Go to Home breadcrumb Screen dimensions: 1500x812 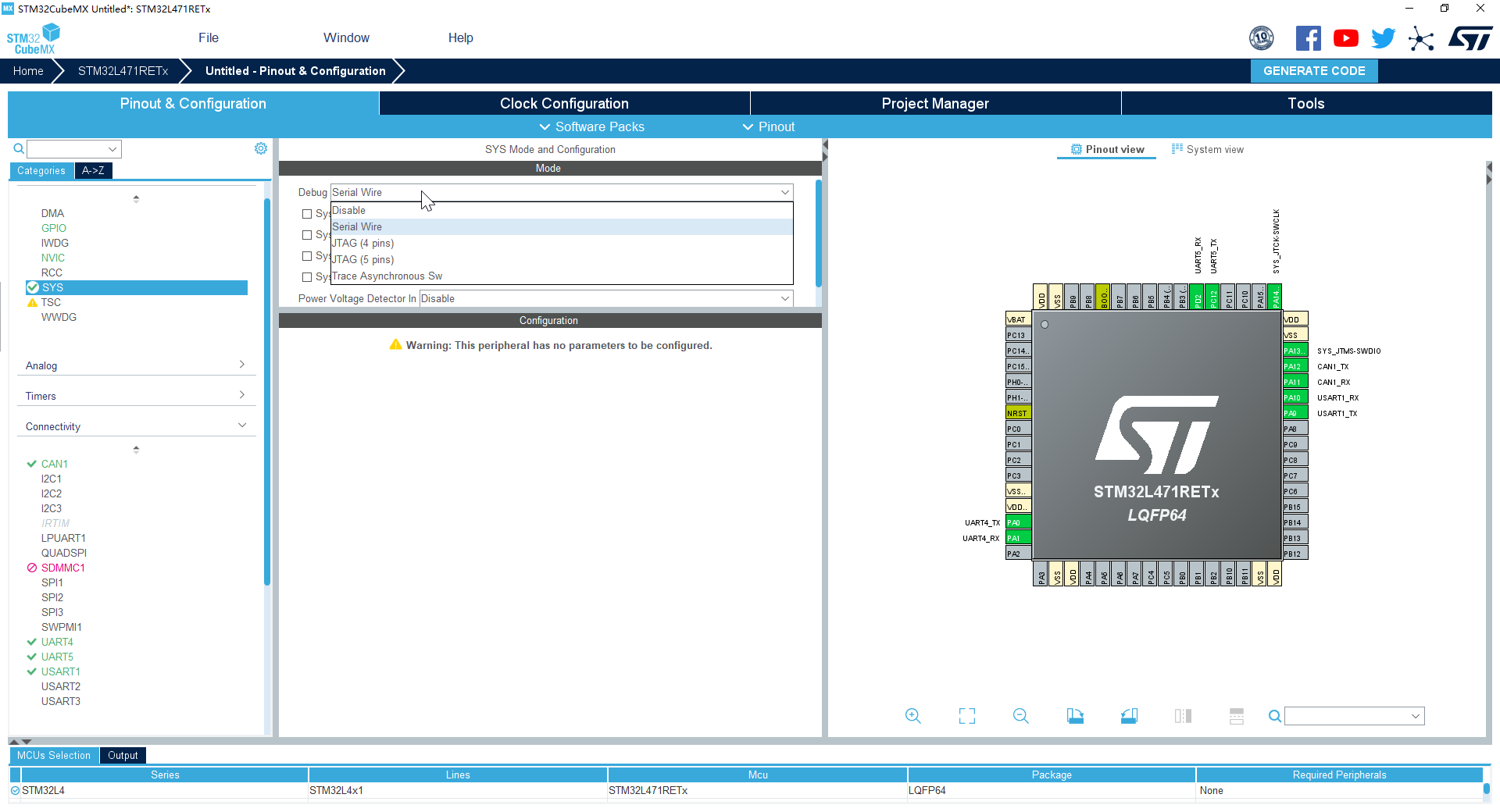pyautogui.click(x=28, y=71)
